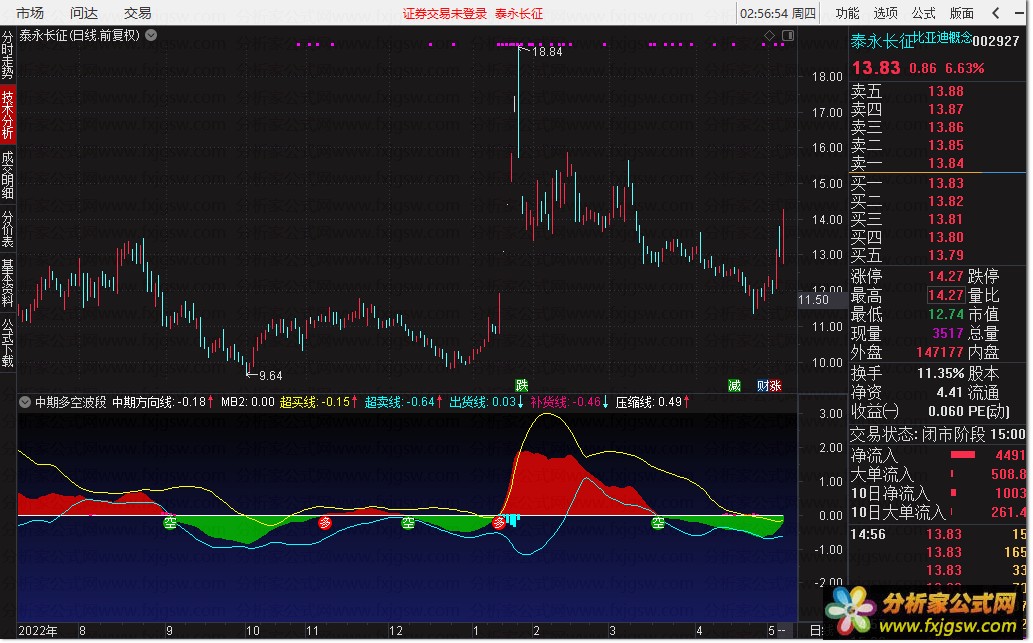Click the green 跌 tag under the chart
The width and height of the screenshot is (1033, 643).
522,385
